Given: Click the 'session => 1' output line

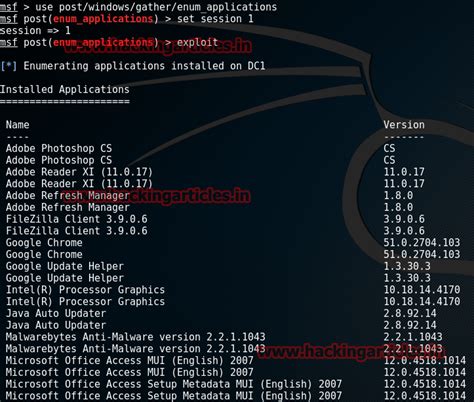Looking at the screenshot, I should point(35,31).
